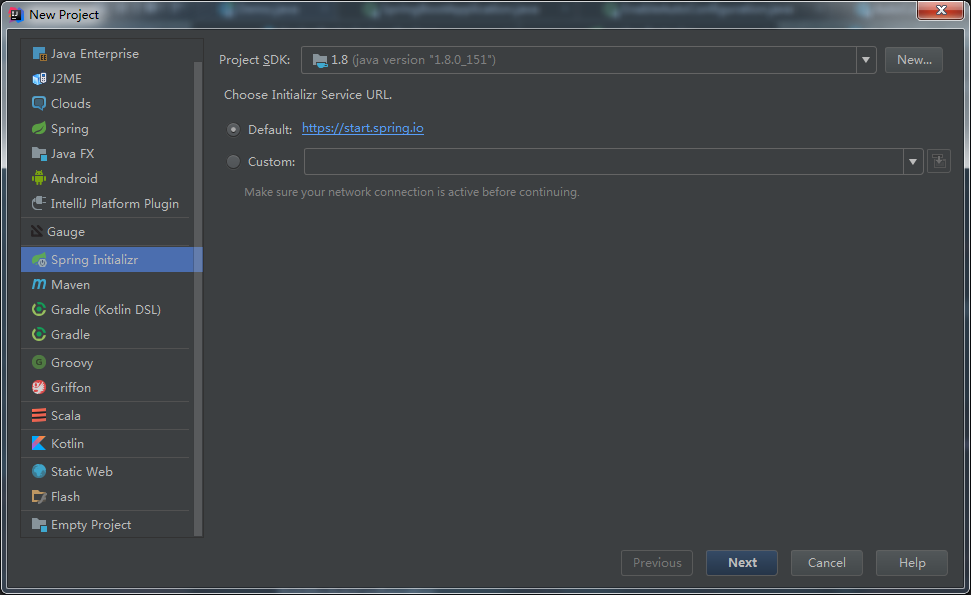This screenshot has width=971, height=595.
Task: Select Java Enterprise project type
Action: (x=108, y=54)
